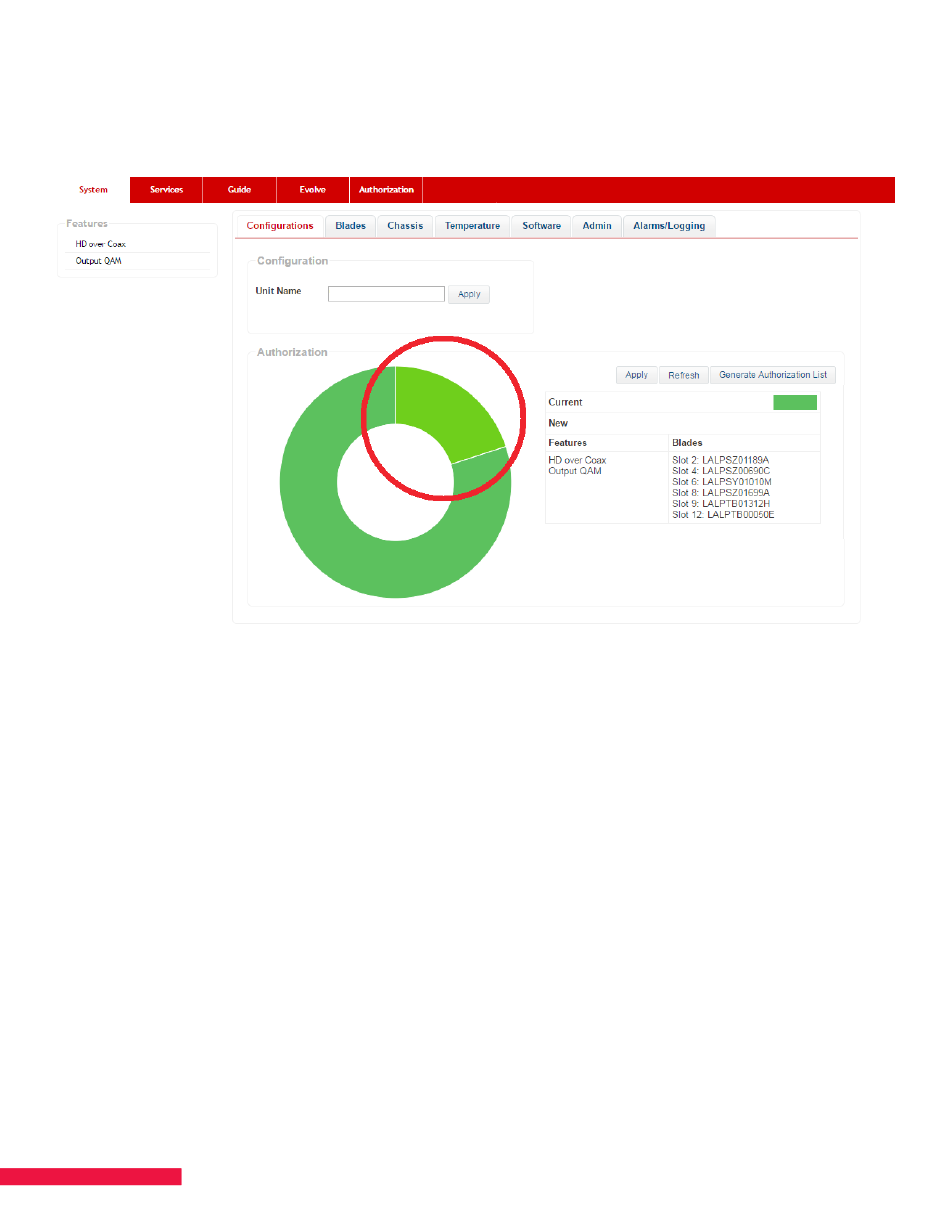Open the Alarms/Logging sub-tab
The width and height of the screenshot is (950, 1229).
[x=669, y=226]
